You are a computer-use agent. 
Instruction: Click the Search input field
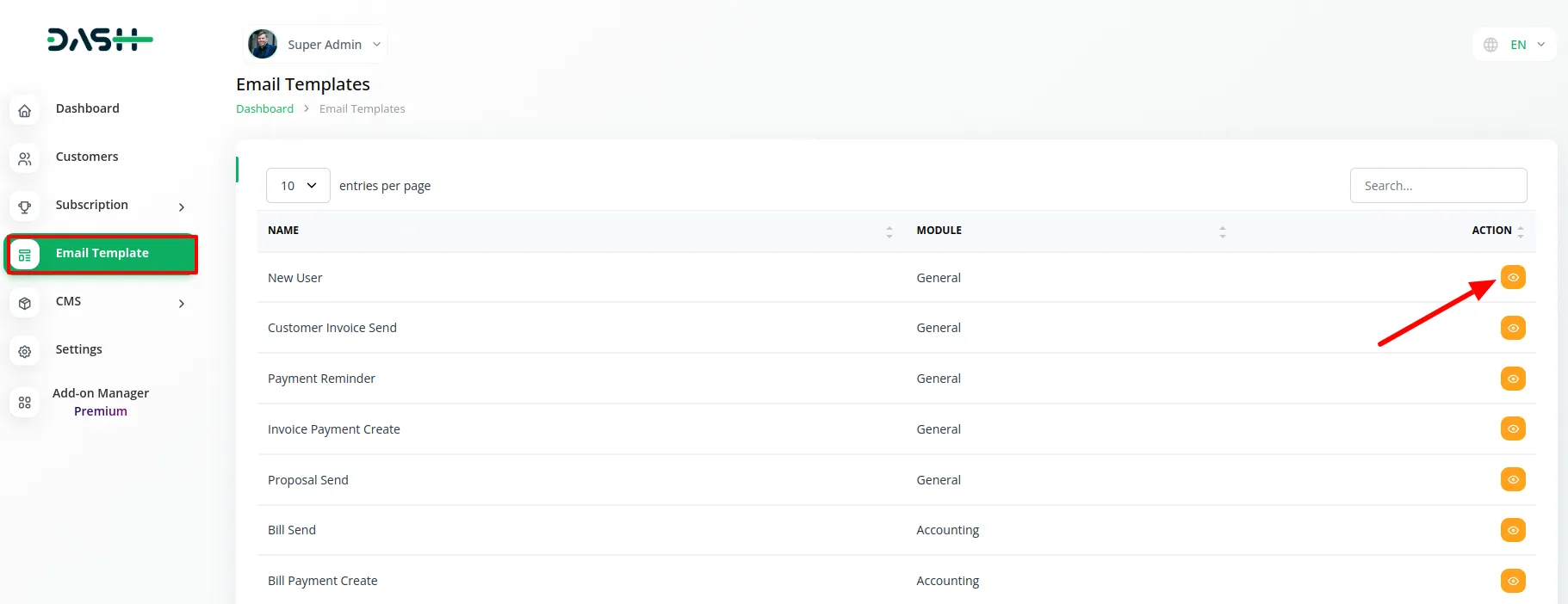point(1438,186)
